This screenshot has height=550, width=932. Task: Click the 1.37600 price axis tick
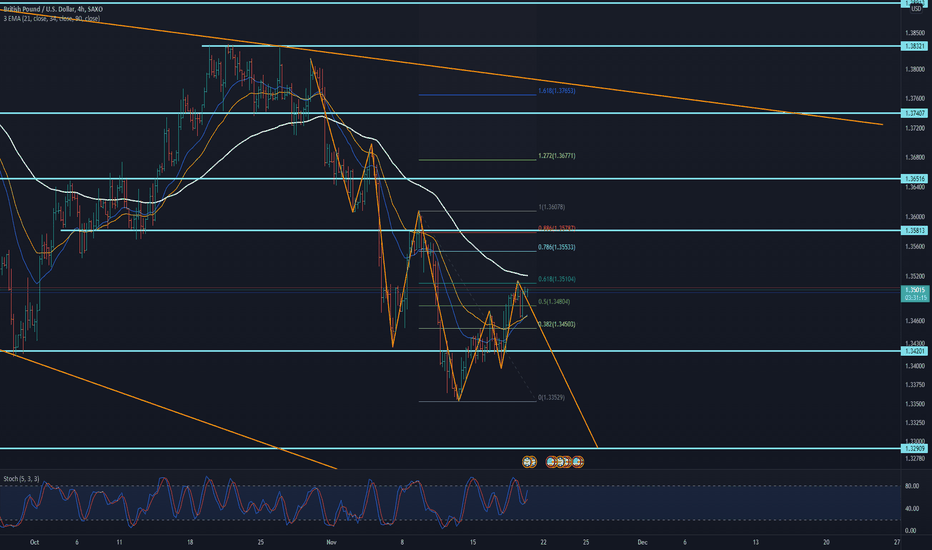pos(915,98)
